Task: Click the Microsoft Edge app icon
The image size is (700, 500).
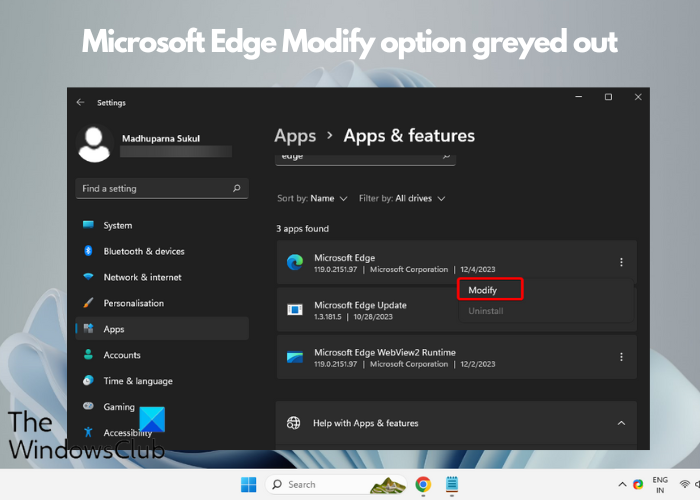Action: [x=295, y=262]
